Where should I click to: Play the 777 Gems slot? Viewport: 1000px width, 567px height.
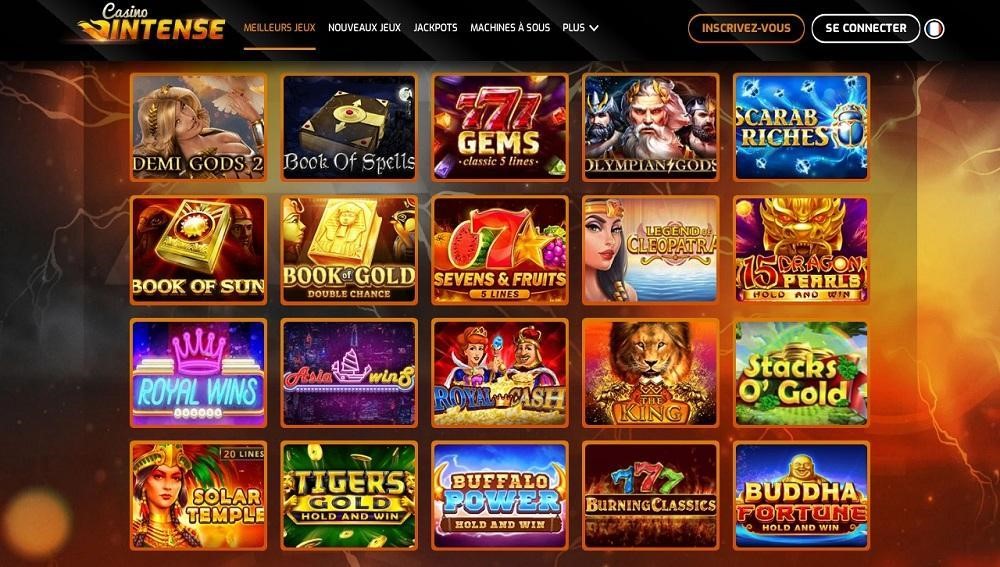coord(499,127)
